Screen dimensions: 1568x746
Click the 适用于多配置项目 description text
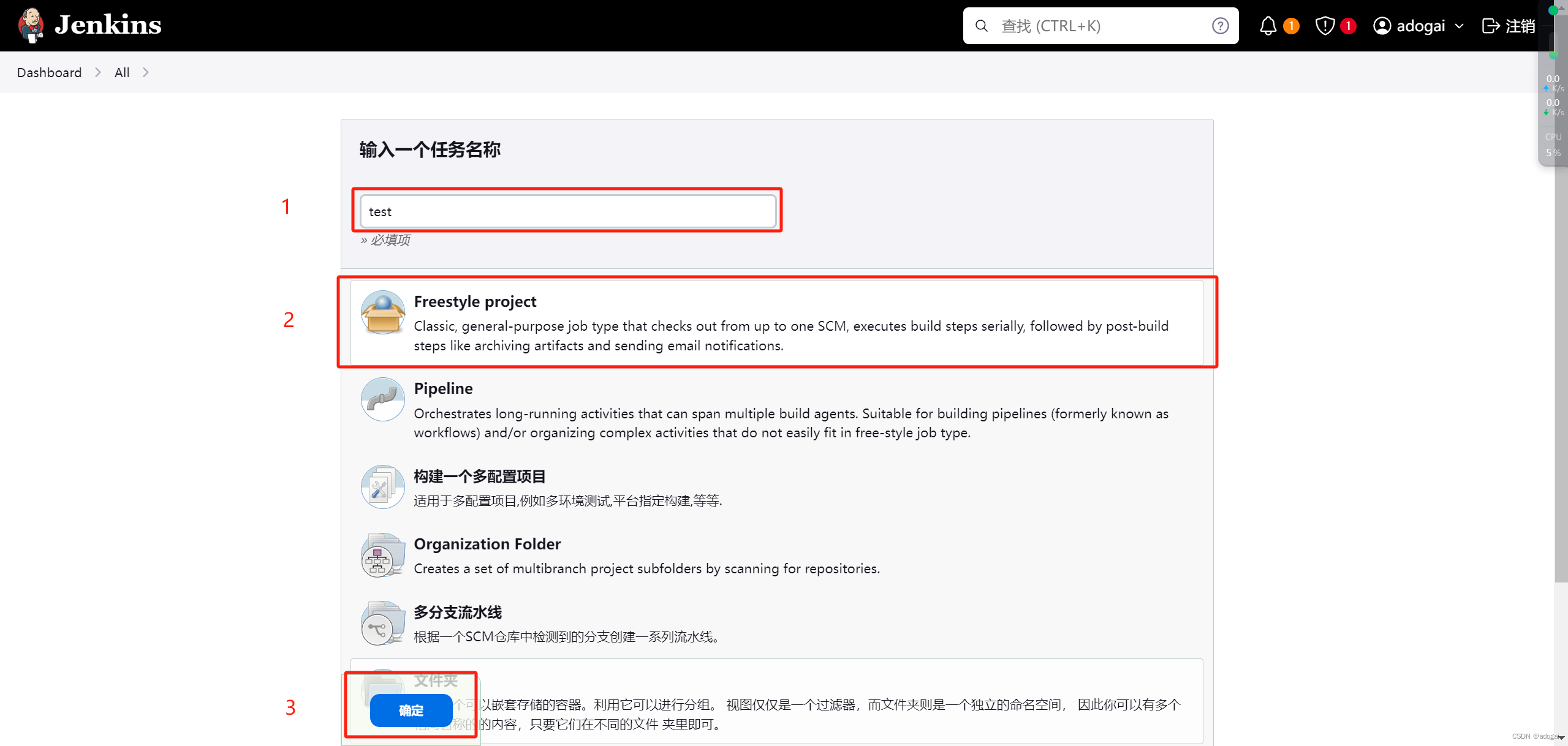567,500
